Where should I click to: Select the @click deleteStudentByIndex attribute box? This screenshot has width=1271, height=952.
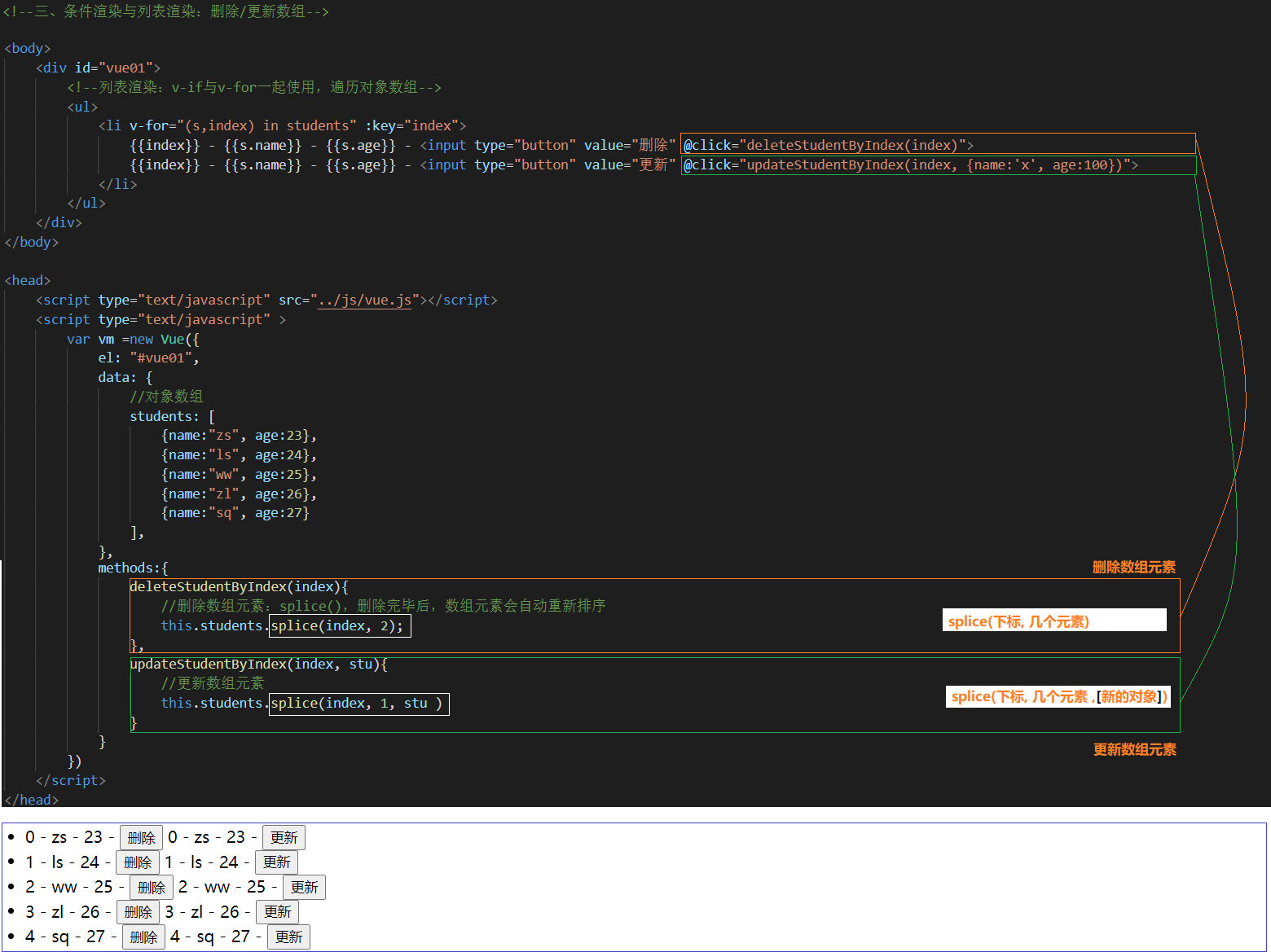pos(937,145)
